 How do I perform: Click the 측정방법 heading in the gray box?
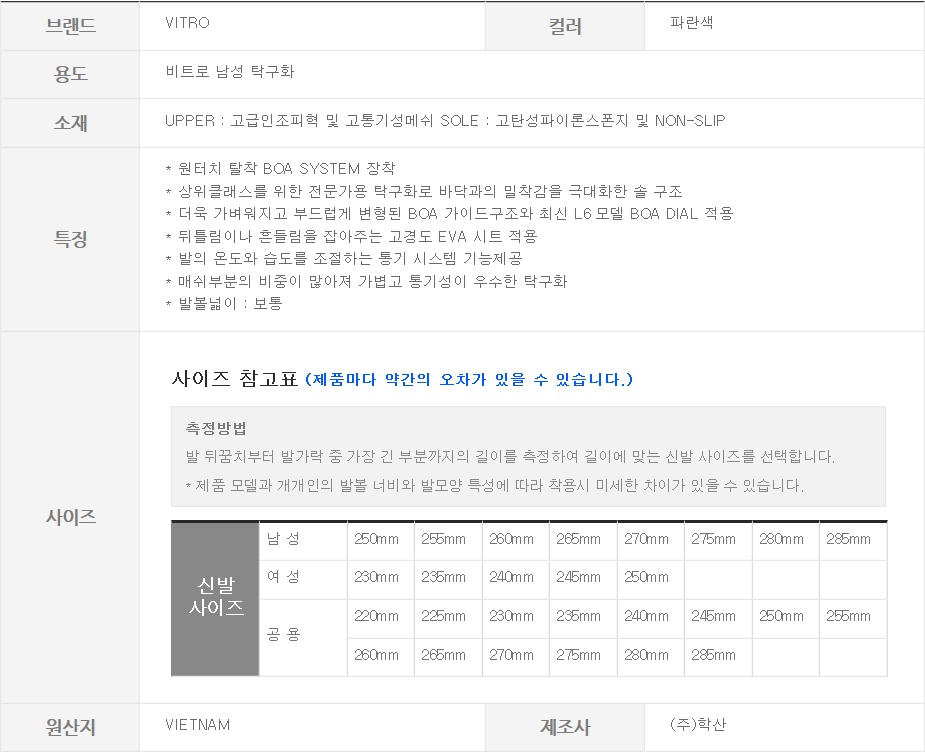point(217,428)
